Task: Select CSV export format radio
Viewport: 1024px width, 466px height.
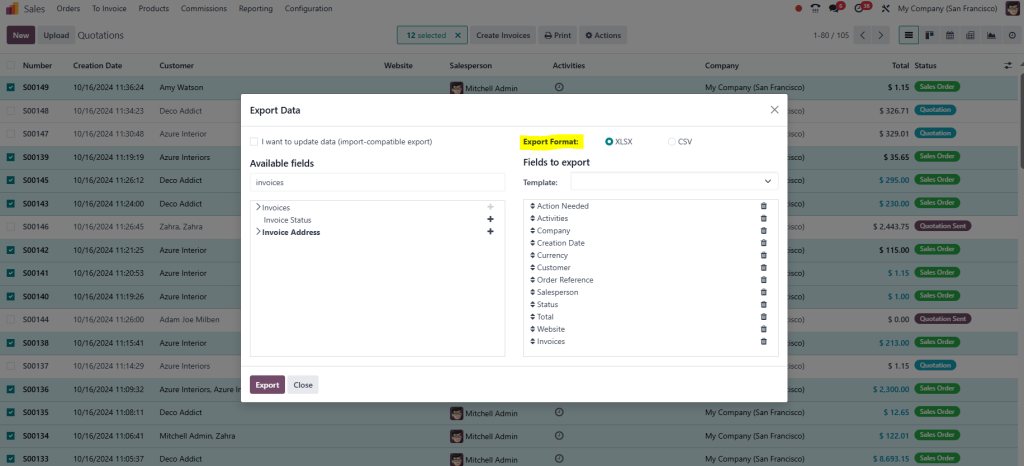Action: (671, 141)
